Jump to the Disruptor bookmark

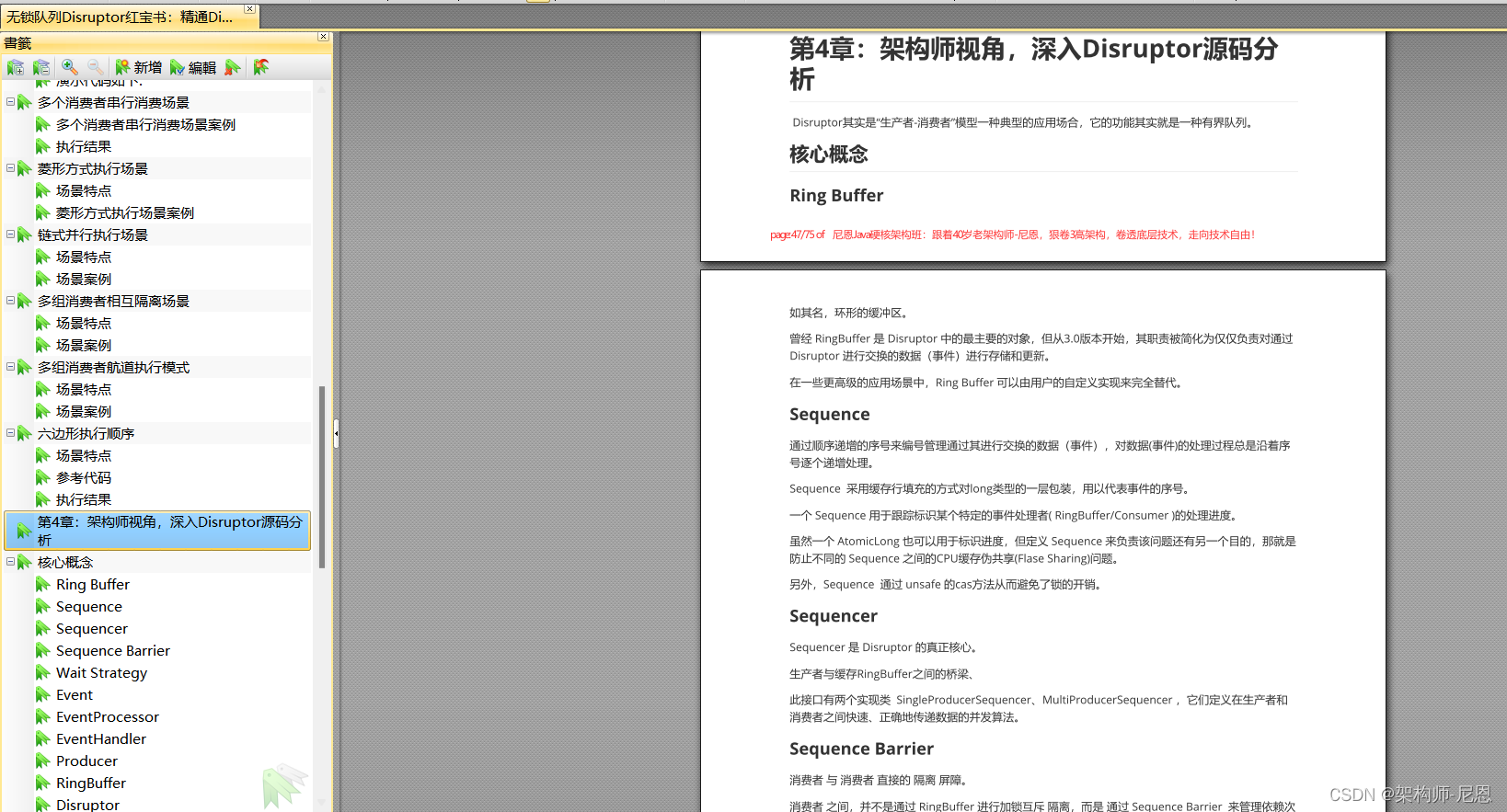(87, 804)
